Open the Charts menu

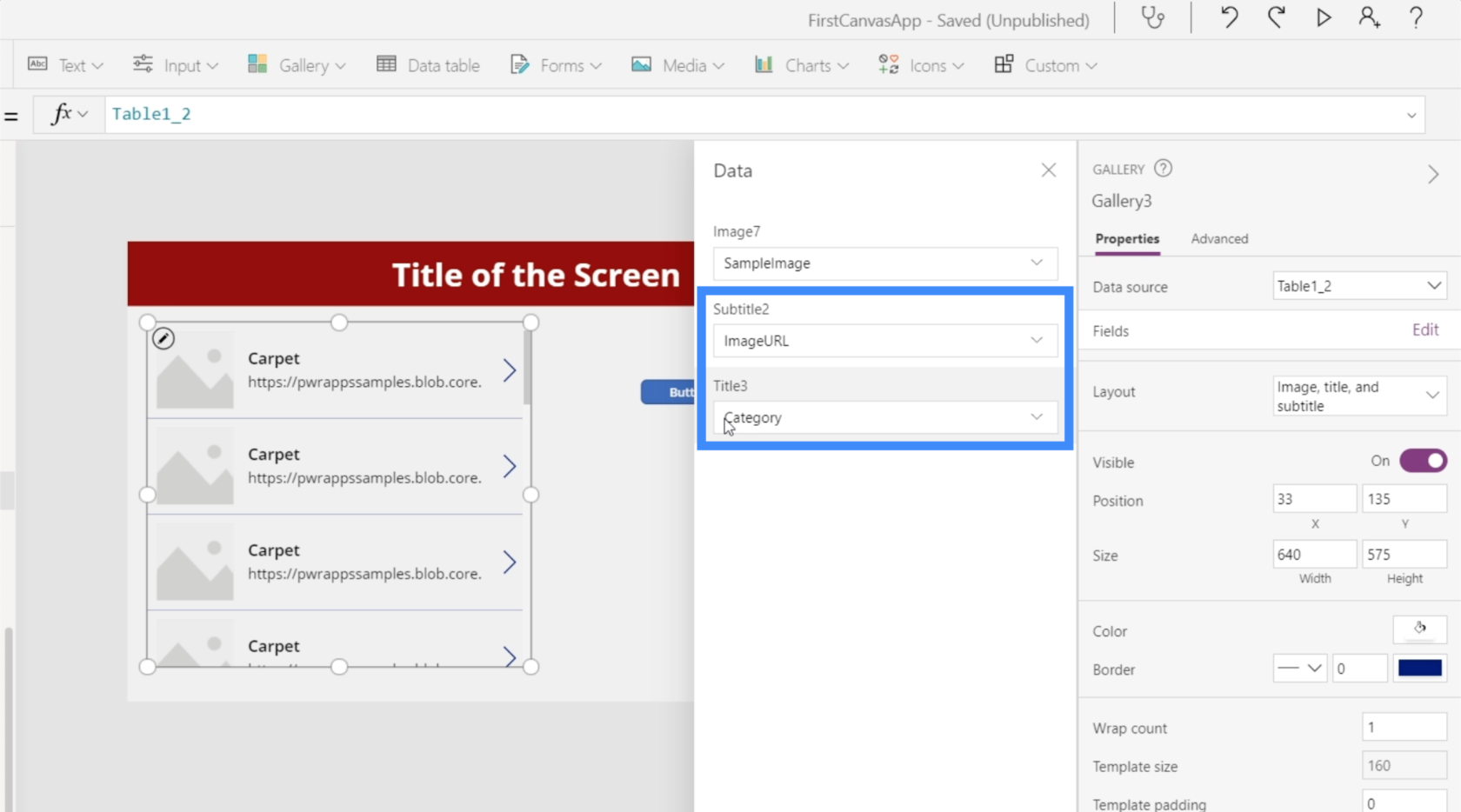tap(801, 65)
